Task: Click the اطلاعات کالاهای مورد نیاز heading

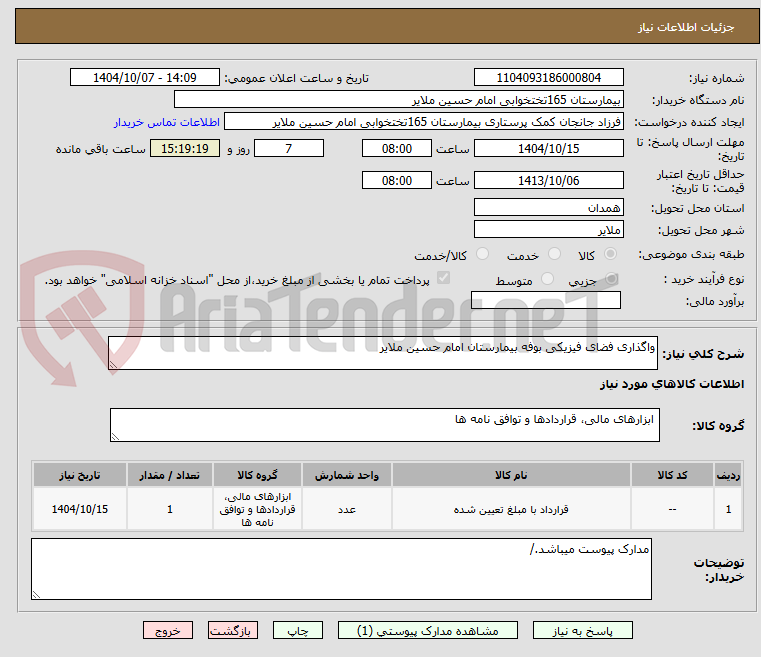Action: coord(672,384)
